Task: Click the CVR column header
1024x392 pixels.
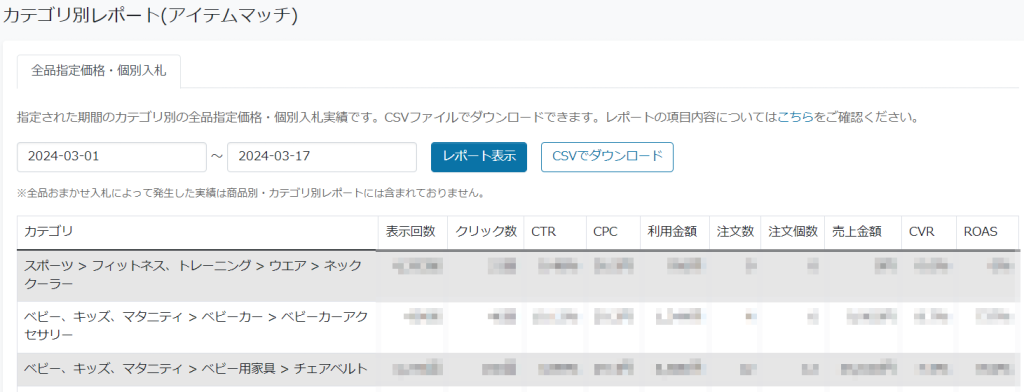Action: (x=929, y=232)
